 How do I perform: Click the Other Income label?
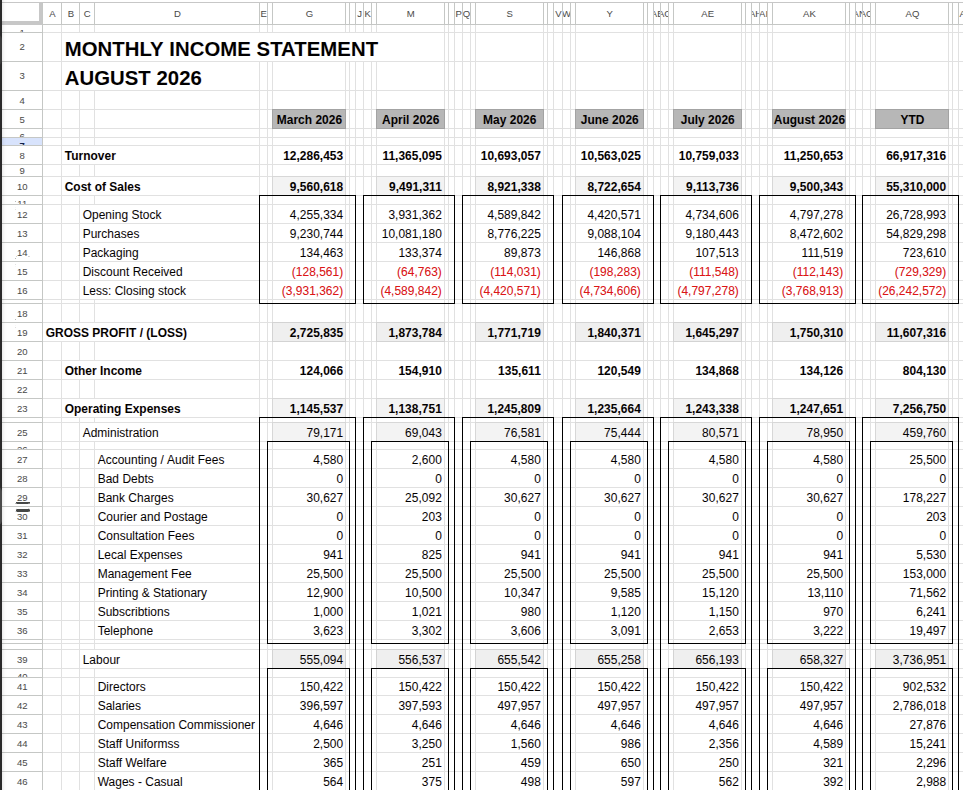coord(103,371)
